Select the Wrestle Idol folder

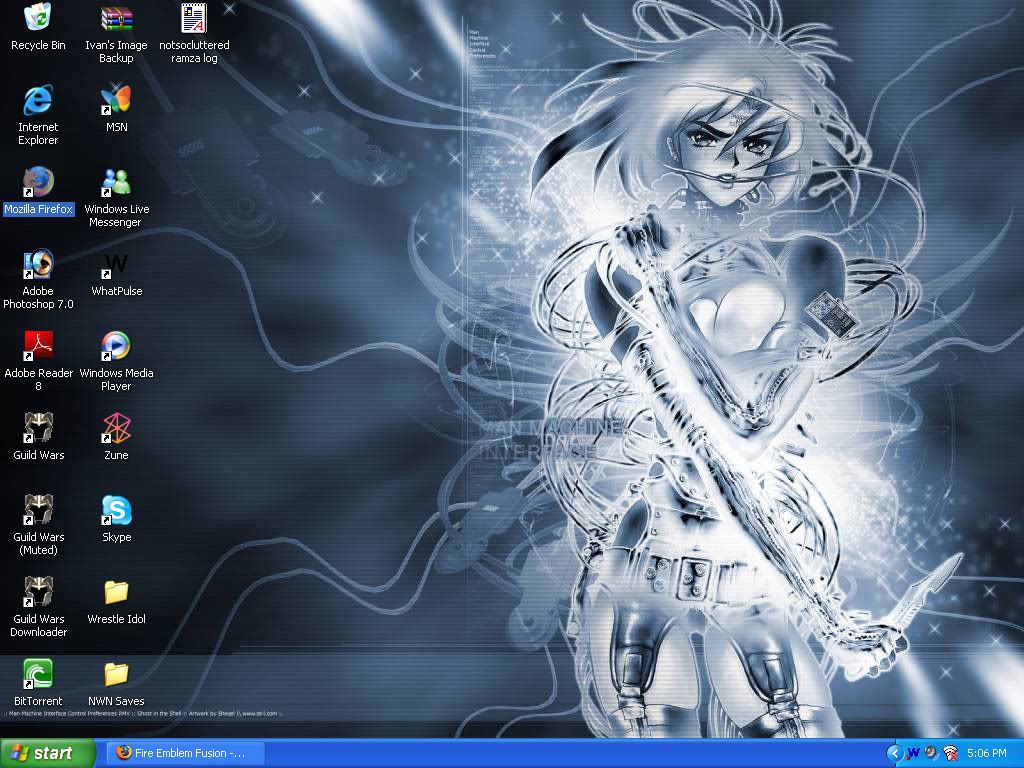(x=116, y=593)
